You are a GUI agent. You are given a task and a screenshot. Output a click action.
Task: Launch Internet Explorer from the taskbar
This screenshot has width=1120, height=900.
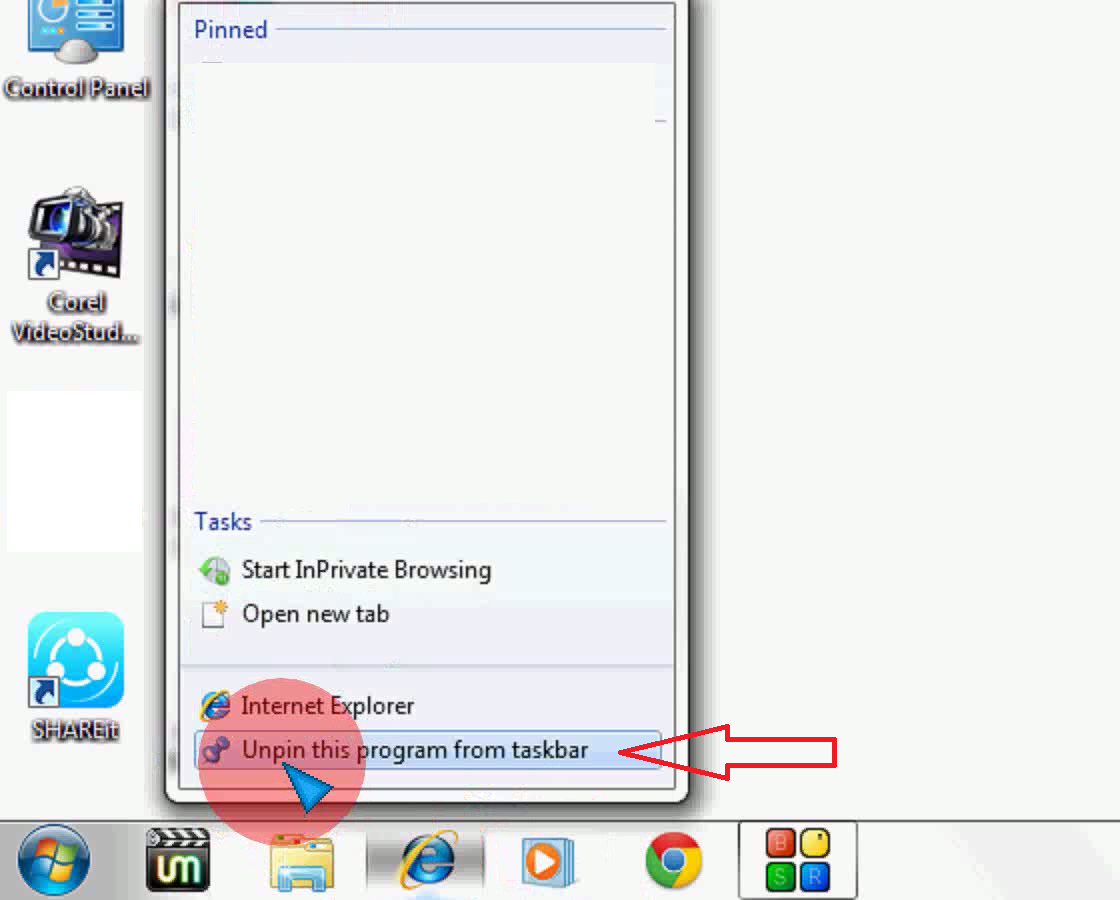tap(427, 862)
